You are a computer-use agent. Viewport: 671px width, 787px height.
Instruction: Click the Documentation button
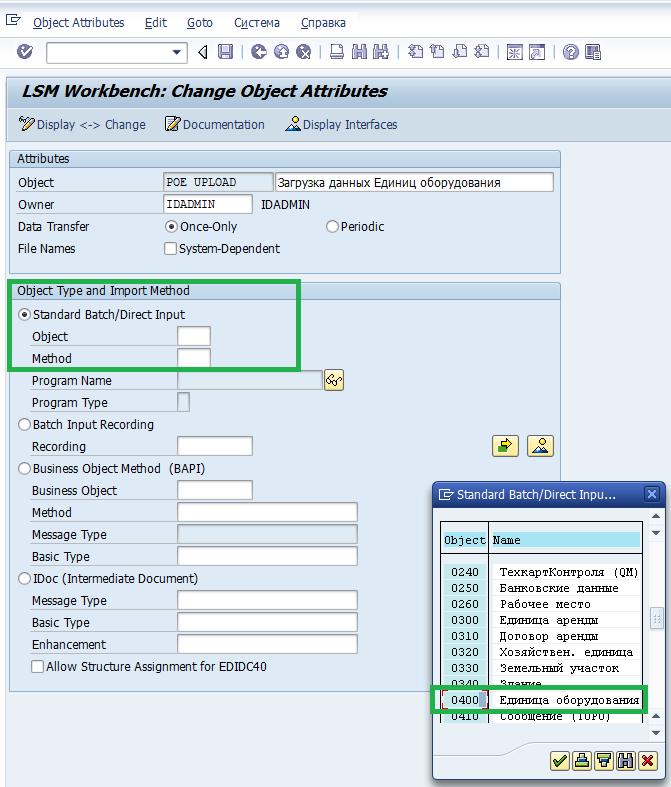point(215,124)
